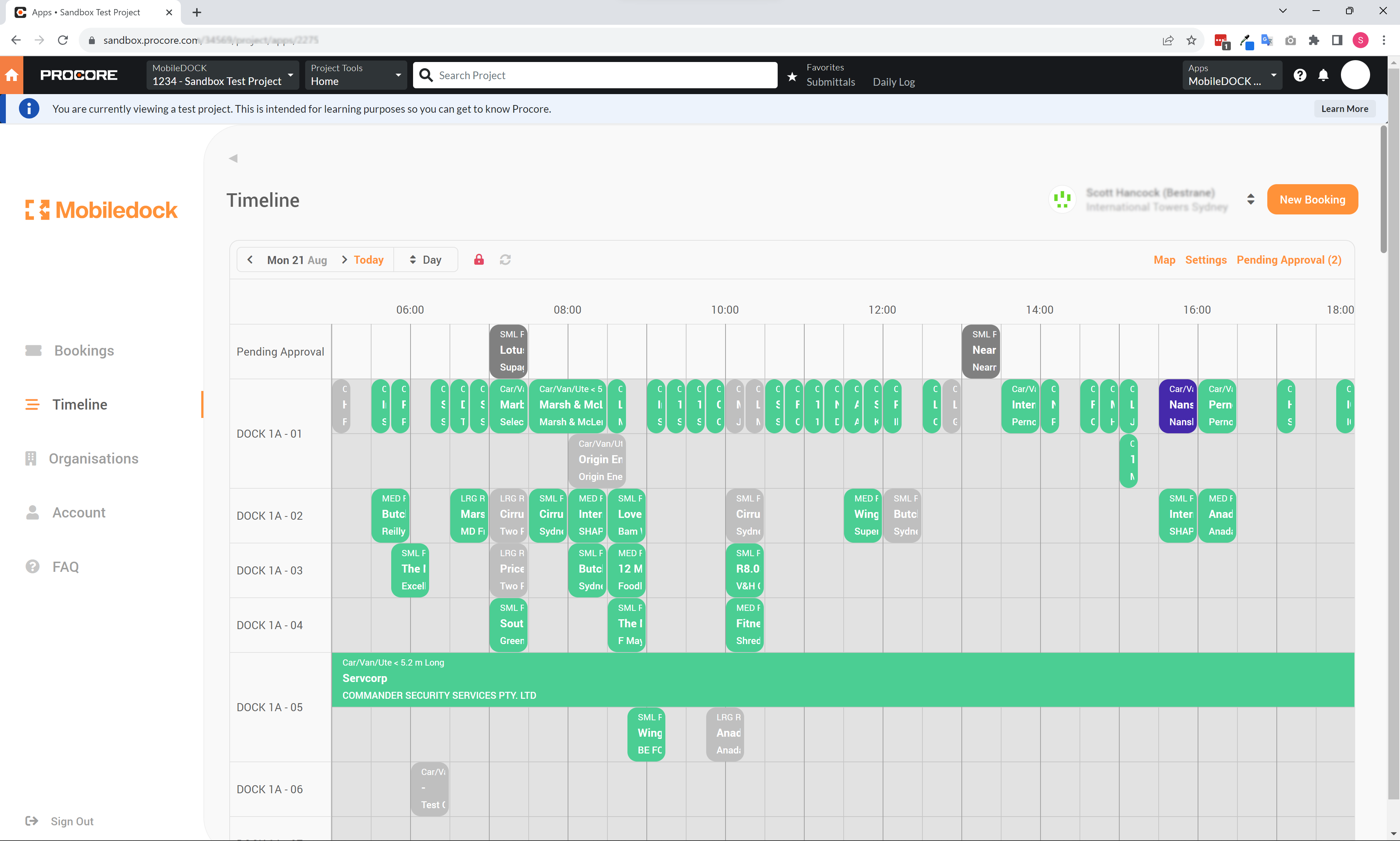Image resolution: width=1400 pixels, height=841 pixels.
Task: Go to Organisations in the sidebar
Action: [93, 458]
